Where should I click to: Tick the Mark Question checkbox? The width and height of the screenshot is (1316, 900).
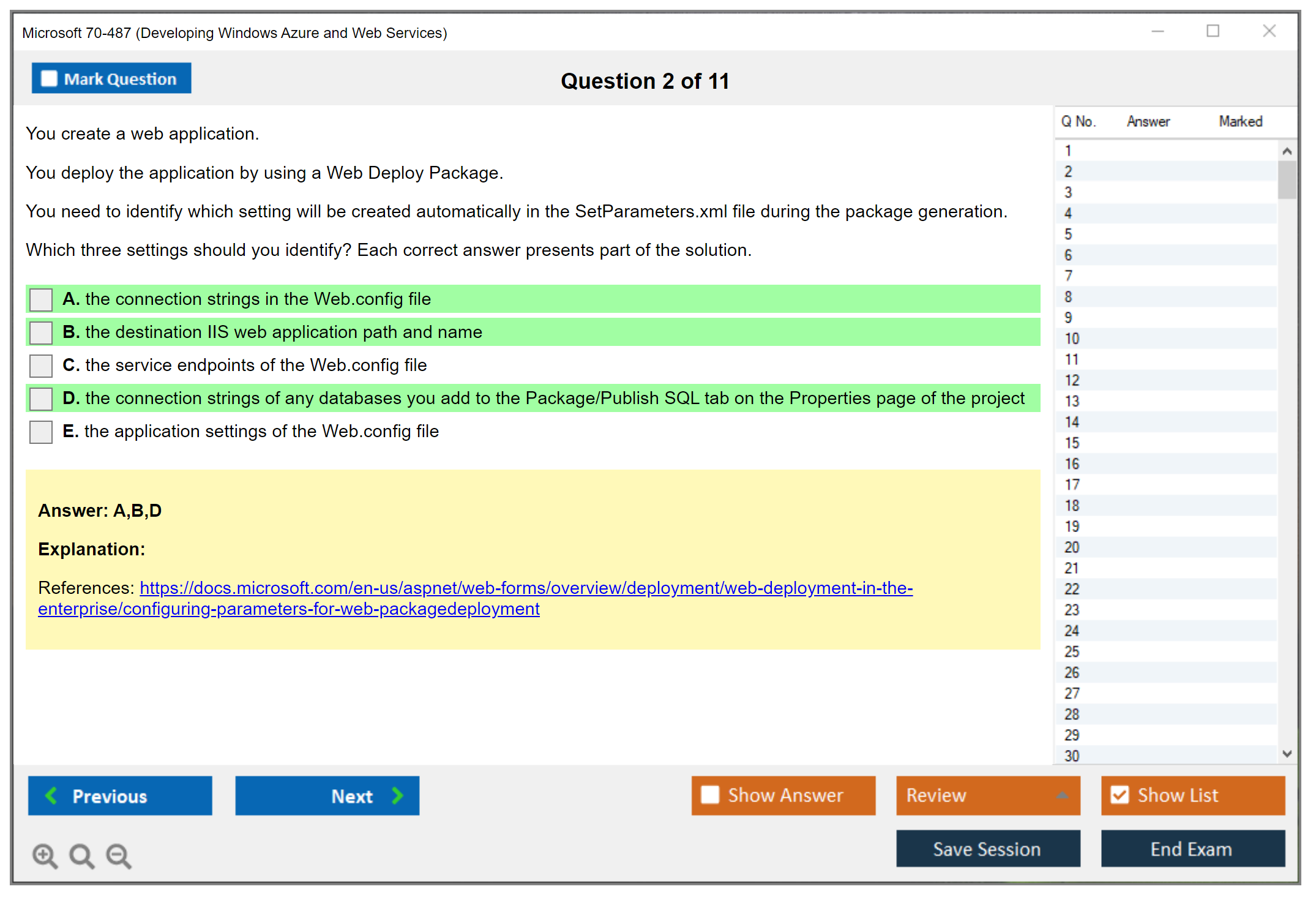pos(49,78)
